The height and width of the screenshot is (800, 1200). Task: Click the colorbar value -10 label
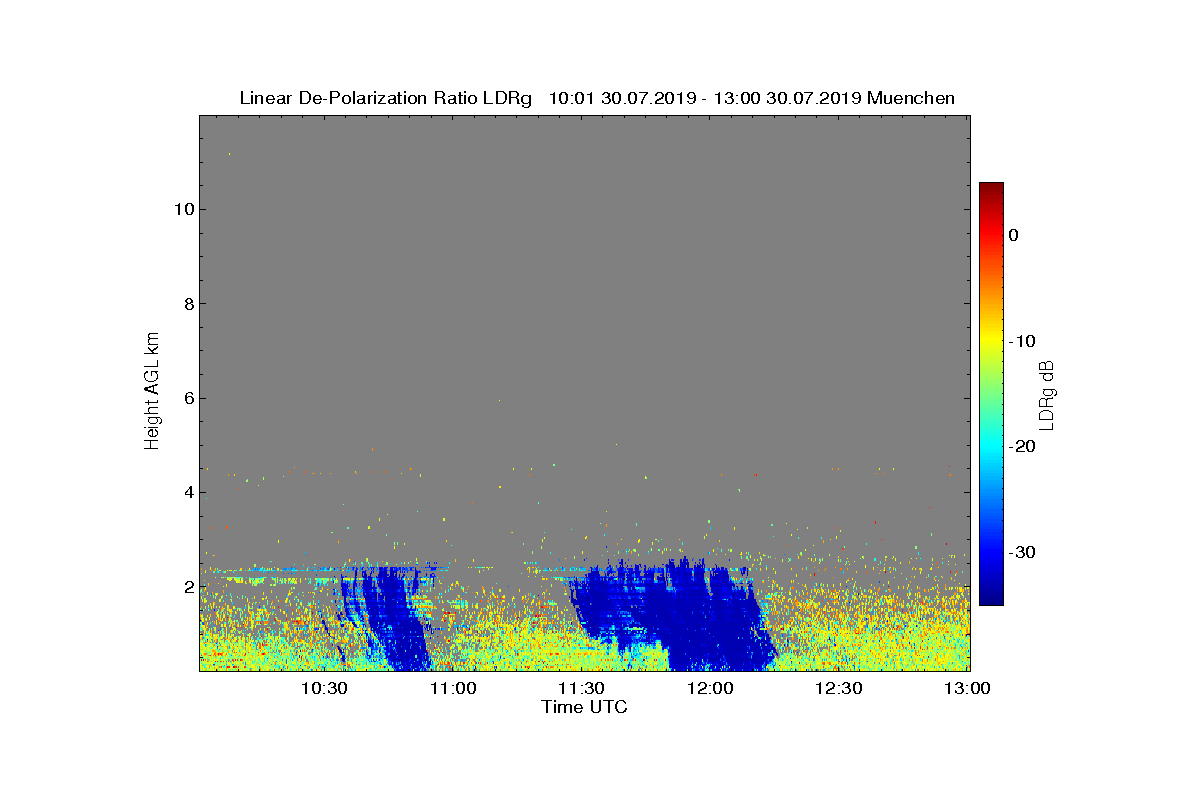1021,341
